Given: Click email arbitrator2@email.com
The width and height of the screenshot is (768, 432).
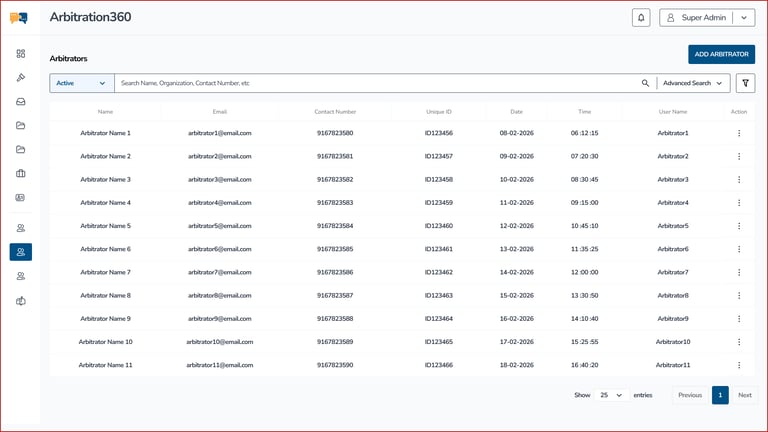Looking at the screenshot, I should click(x=219, y=156).
